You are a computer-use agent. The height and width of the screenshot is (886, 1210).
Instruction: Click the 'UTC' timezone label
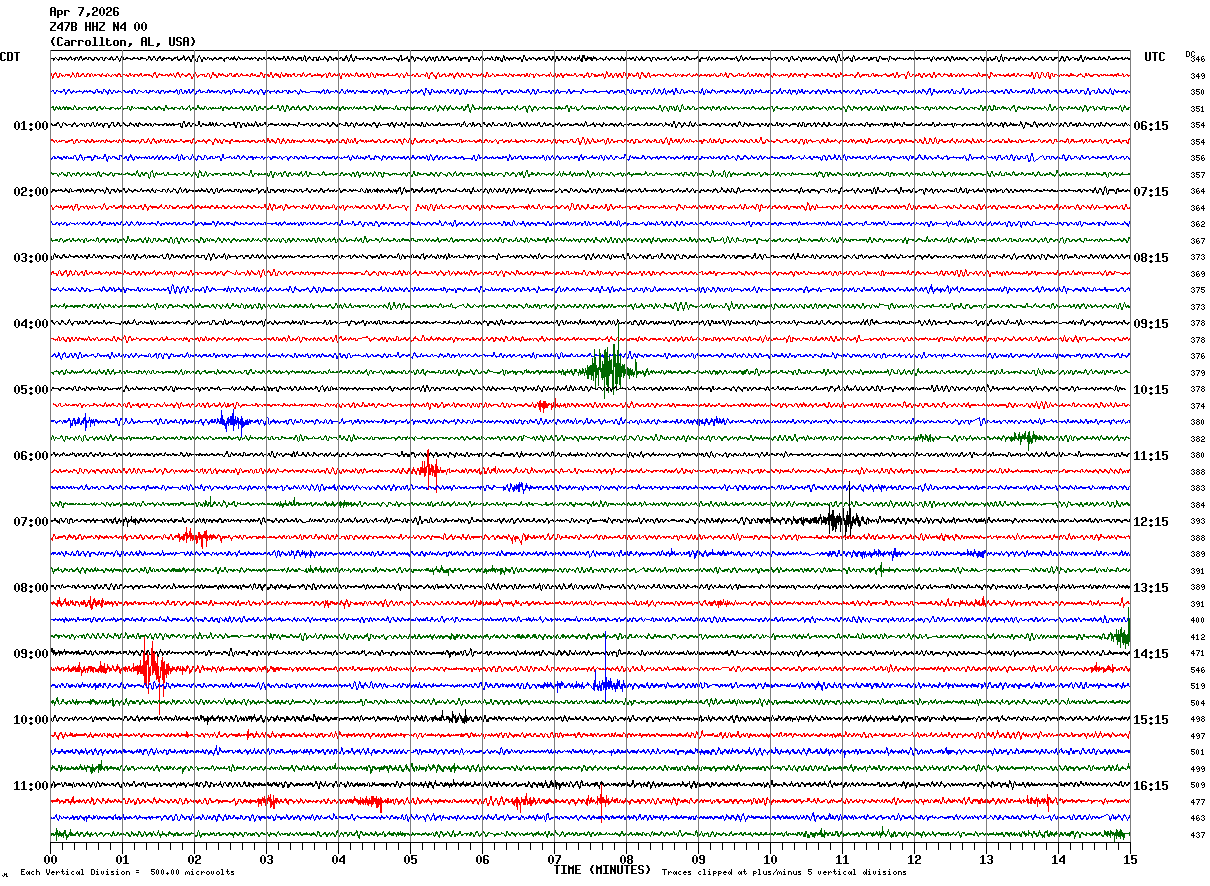(x=1155, y=57)
